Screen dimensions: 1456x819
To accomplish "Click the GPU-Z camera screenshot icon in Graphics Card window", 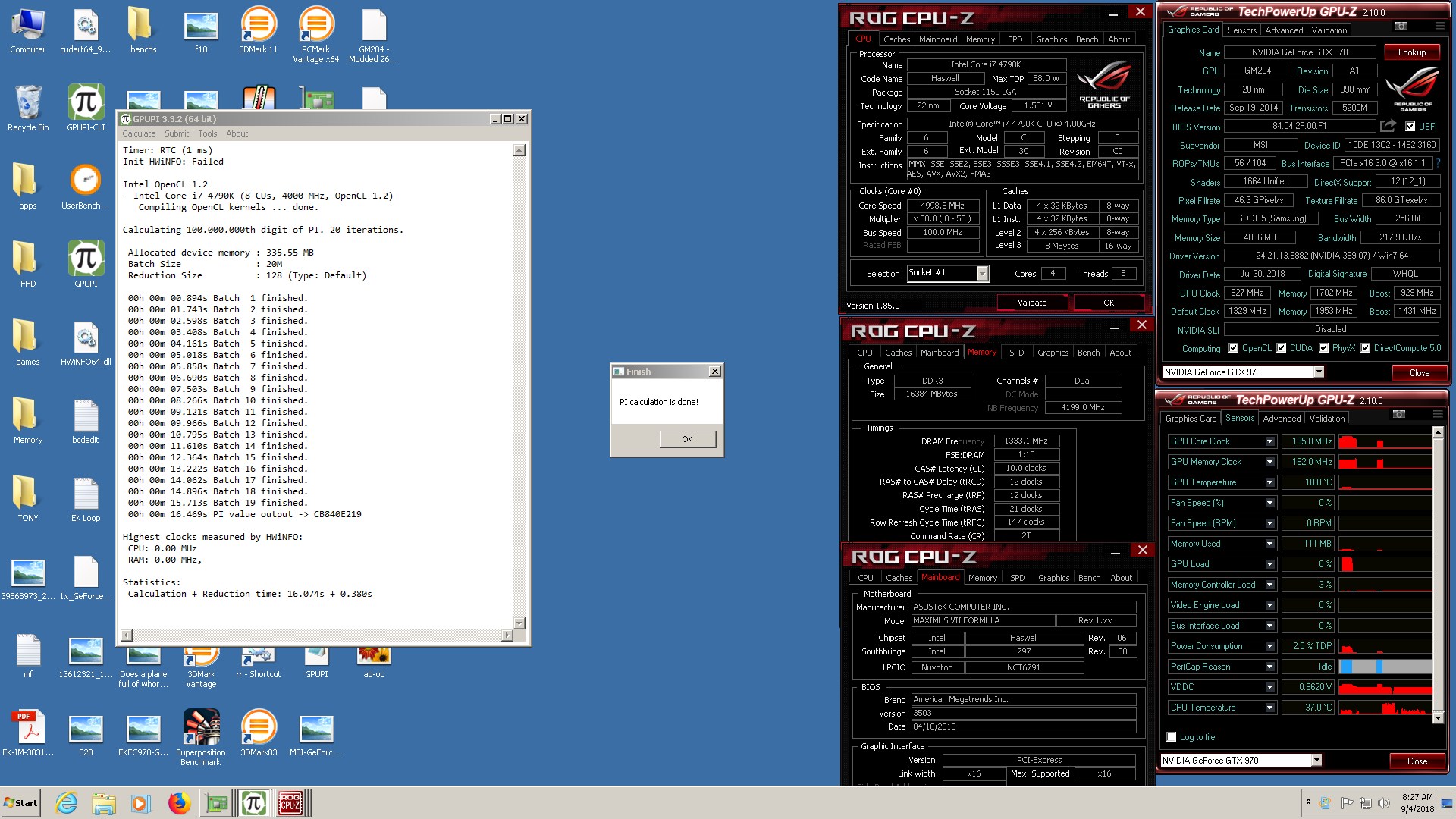I will point(1401,26).
